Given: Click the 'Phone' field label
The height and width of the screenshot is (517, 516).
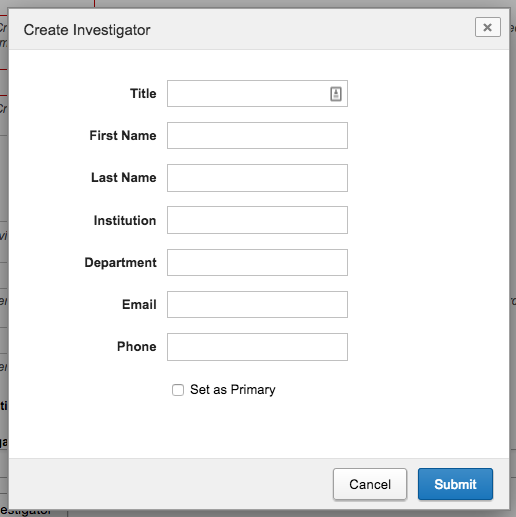Looking at the screenshot, I should pyautogui.click(x=137, y=347).
